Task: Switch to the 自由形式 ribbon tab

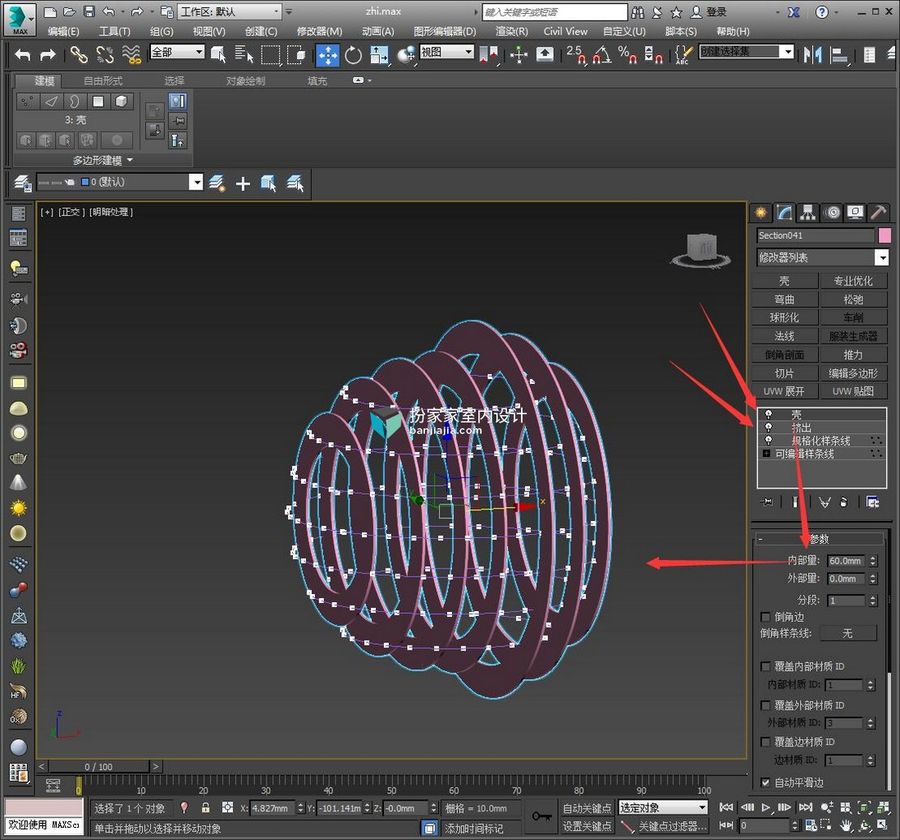Action: pyautogui.click(x=103, y=81)
